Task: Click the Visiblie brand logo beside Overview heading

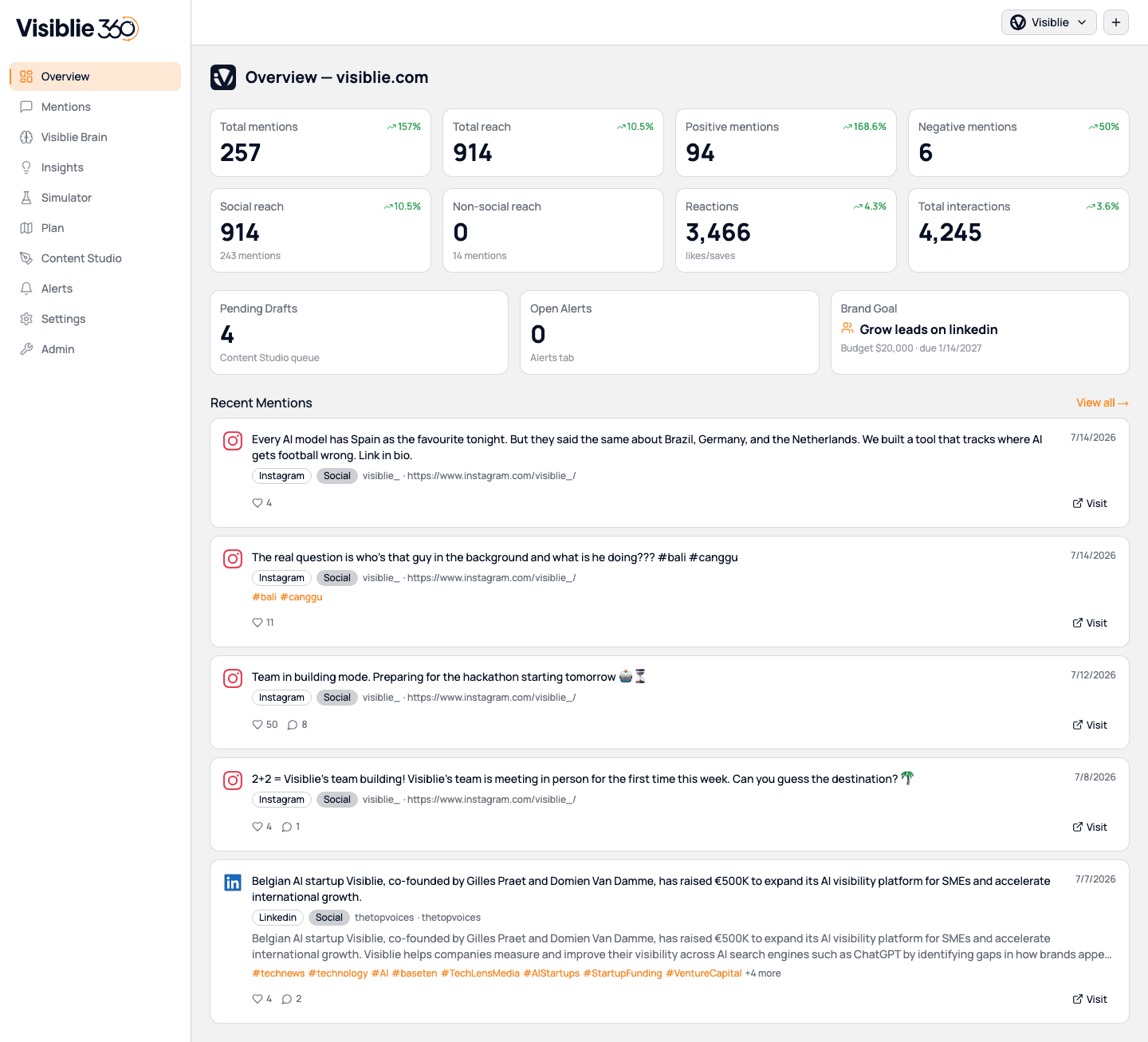Action: 223,77
